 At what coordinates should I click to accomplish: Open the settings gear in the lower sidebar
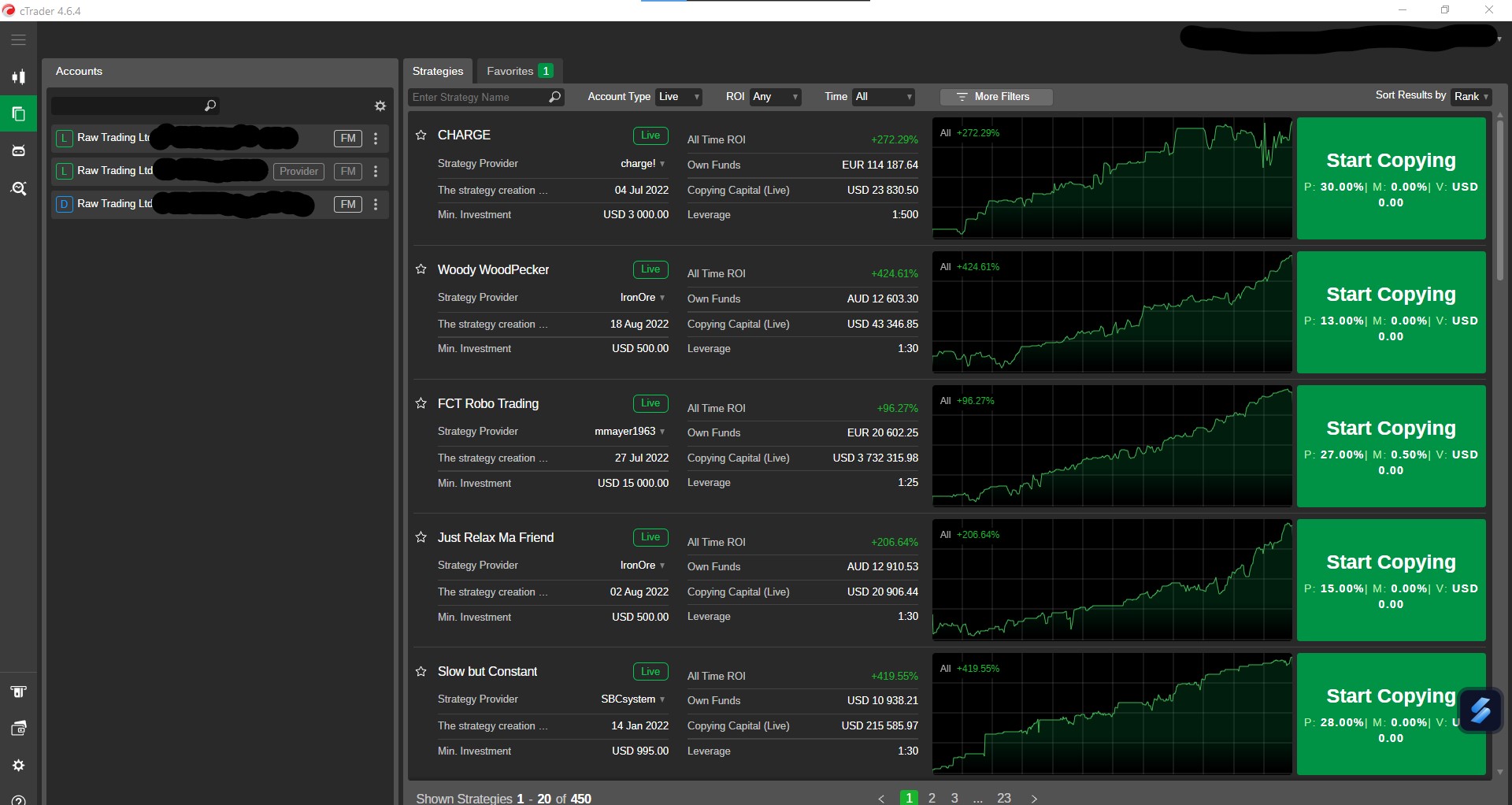coord(18,766)
